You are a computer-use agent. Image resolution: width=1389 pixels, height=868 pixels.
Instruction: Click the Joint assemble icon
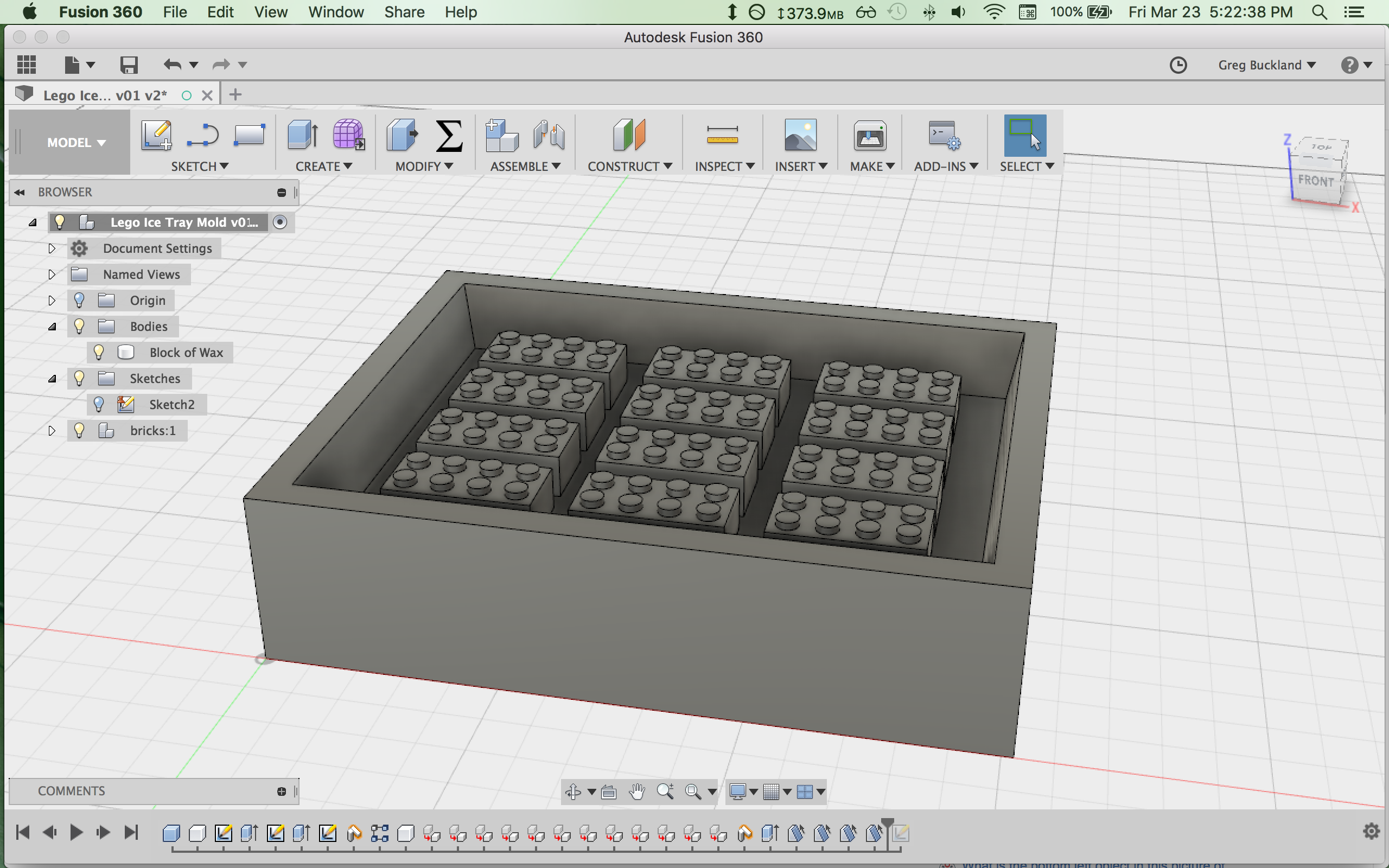click(549, 136)
